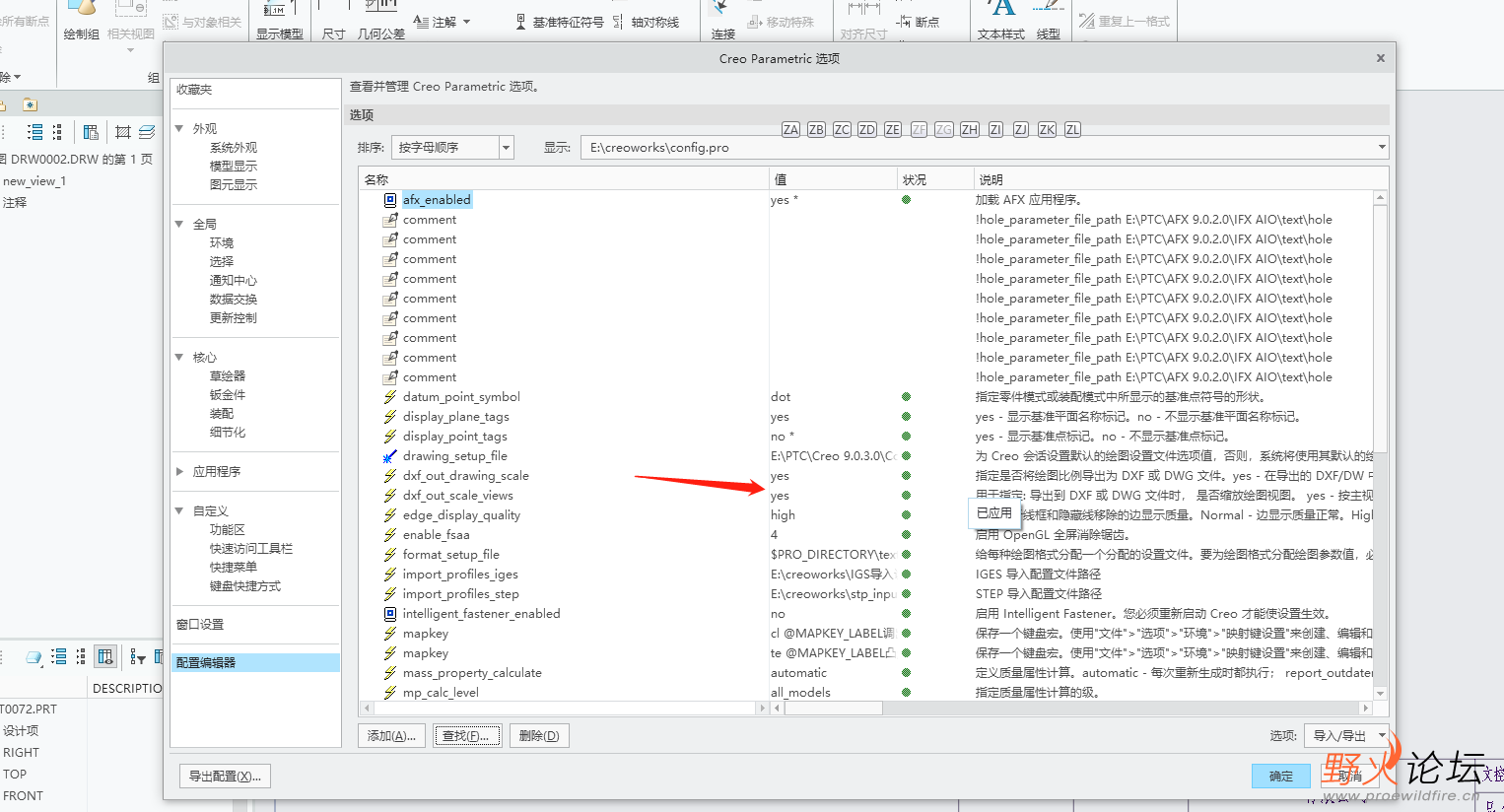This screenshot has width=1504, height=812.
Task: Select the datum_point_symbol option name
Action: click(461, 397)
